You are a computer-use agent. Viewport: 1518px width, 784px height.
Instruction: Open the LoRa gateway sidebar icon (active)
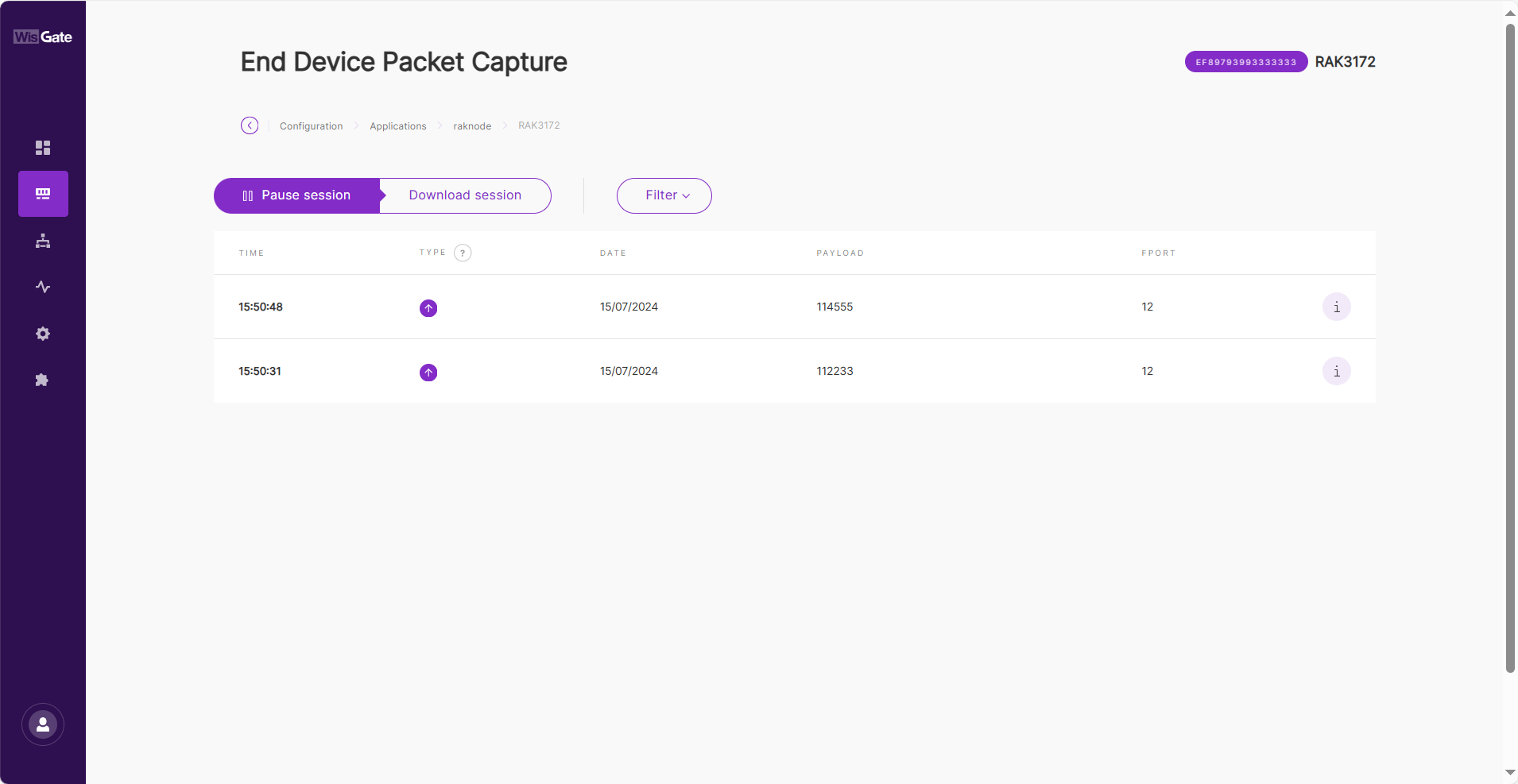tap(43, 194)
